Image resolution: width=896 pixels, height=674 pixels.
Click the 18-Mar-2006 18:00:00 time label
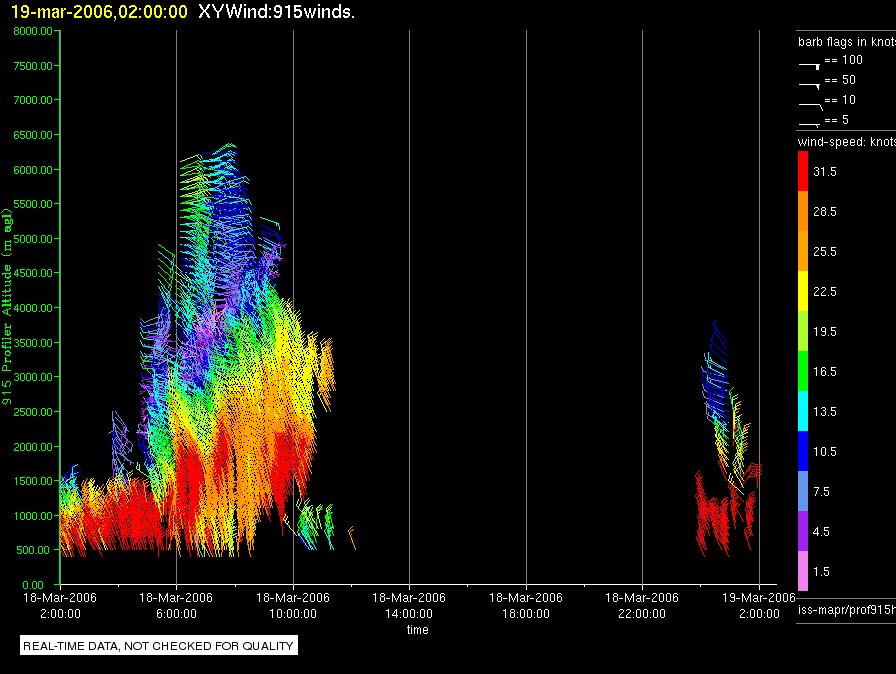coord(526,605)
